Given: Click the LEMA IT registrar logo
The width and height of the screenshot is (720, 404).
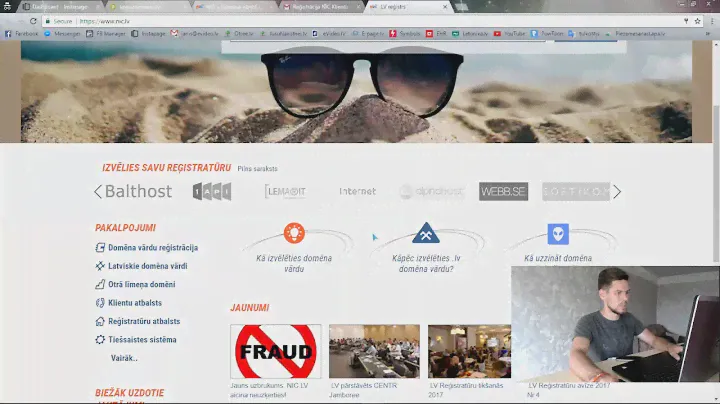Looking at the screenshot, I should click(285, 191).
